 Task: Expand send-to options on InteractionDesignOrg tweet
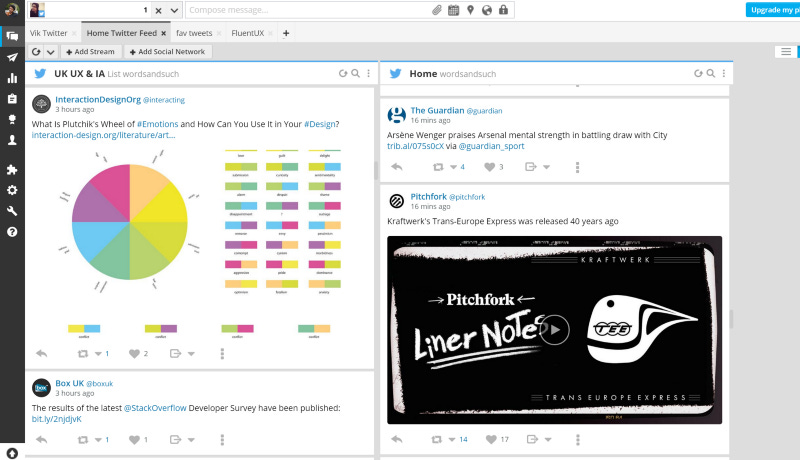click(191, 353)
